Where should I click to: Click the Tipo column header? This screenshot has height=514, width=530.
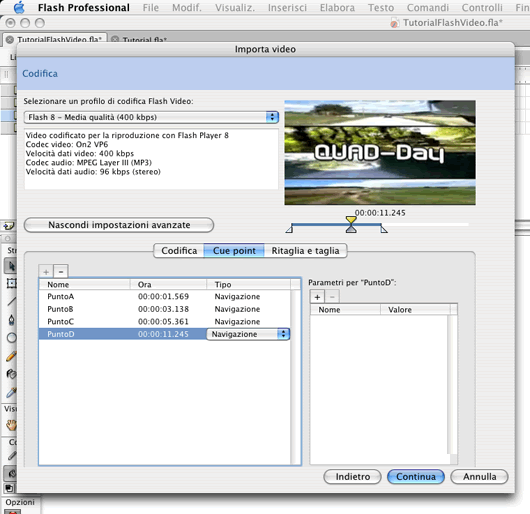[248, 285]
